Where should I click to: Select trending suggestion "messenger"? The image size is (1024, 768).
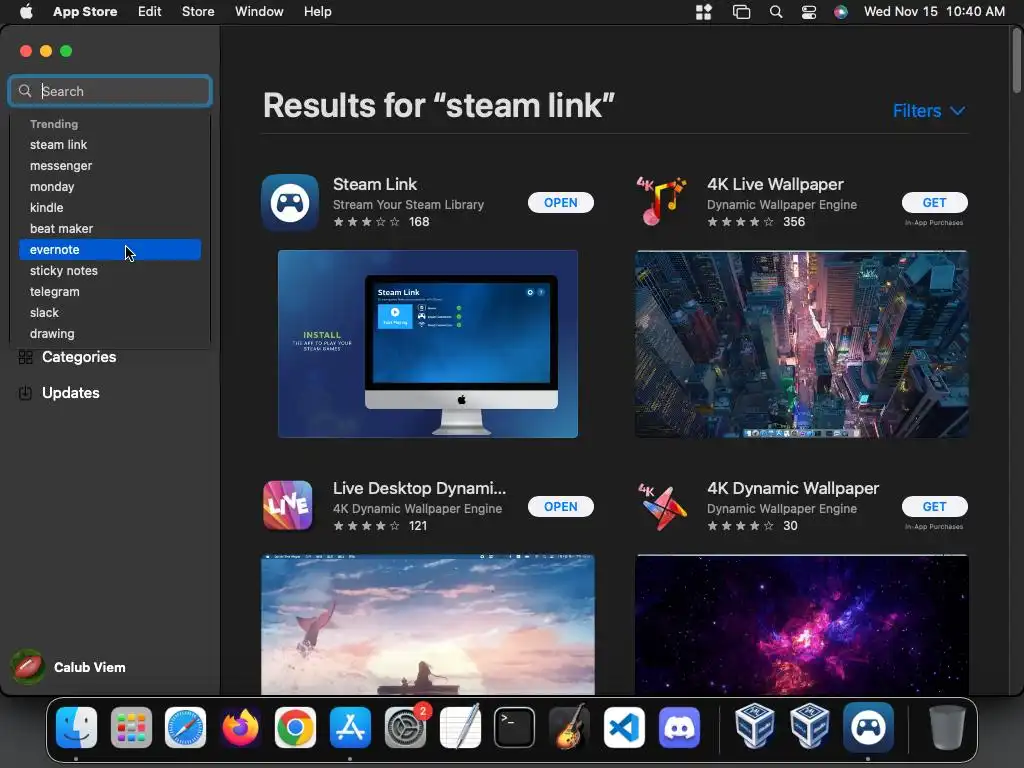coord(110,166)
